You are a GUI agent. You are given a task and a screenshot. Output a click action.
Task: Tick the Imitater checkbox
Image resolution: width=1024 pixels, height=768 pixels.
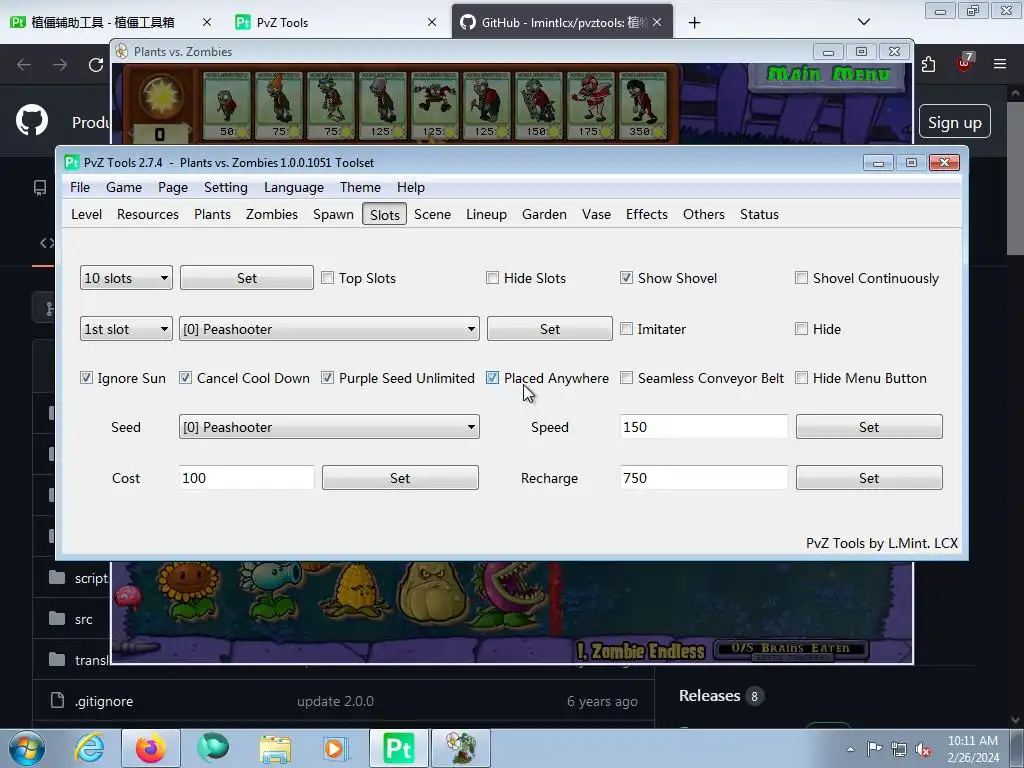(626, 329)
